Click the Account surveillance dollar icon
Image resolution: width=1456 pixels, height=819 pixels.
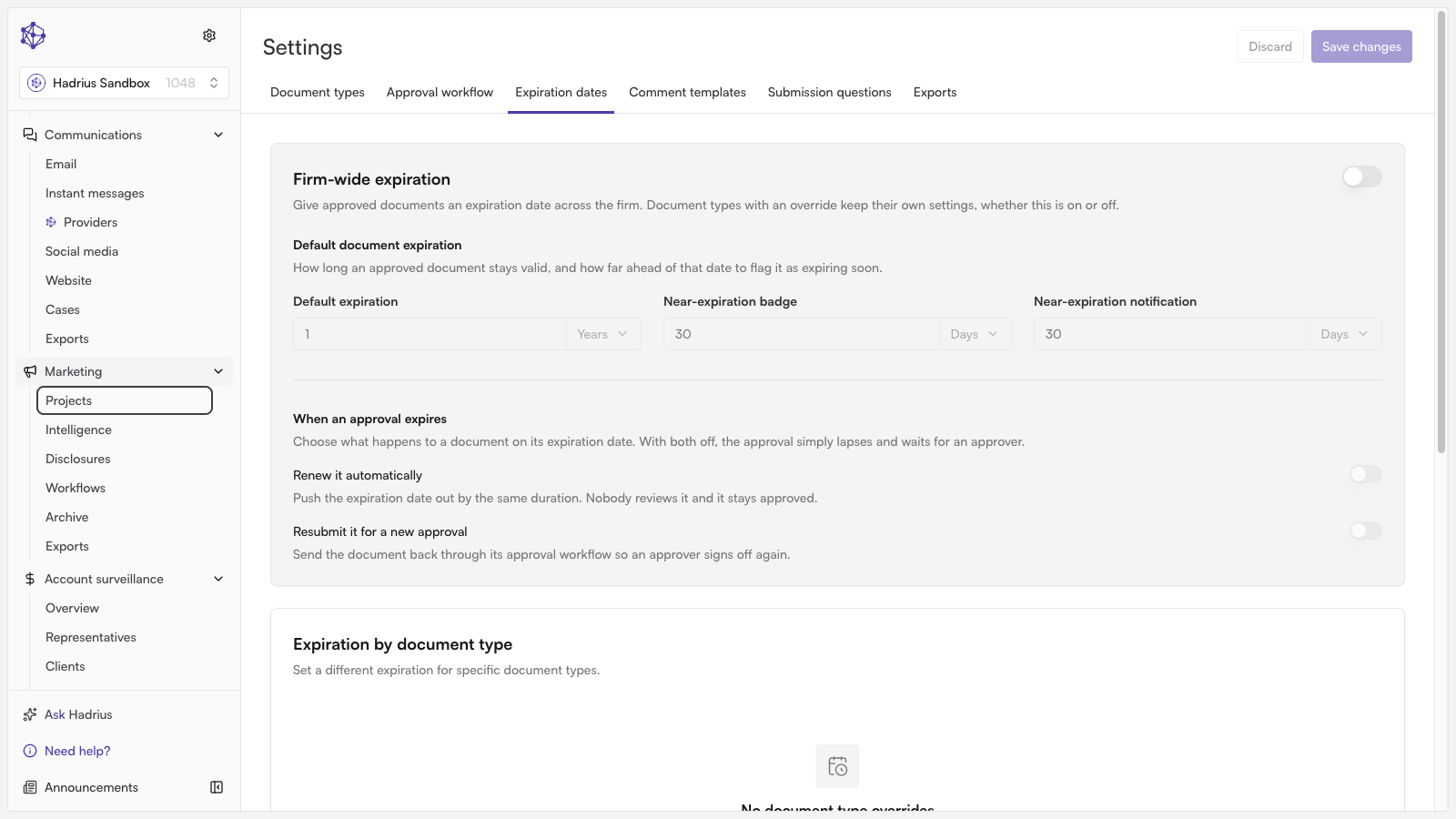point(30,579)
